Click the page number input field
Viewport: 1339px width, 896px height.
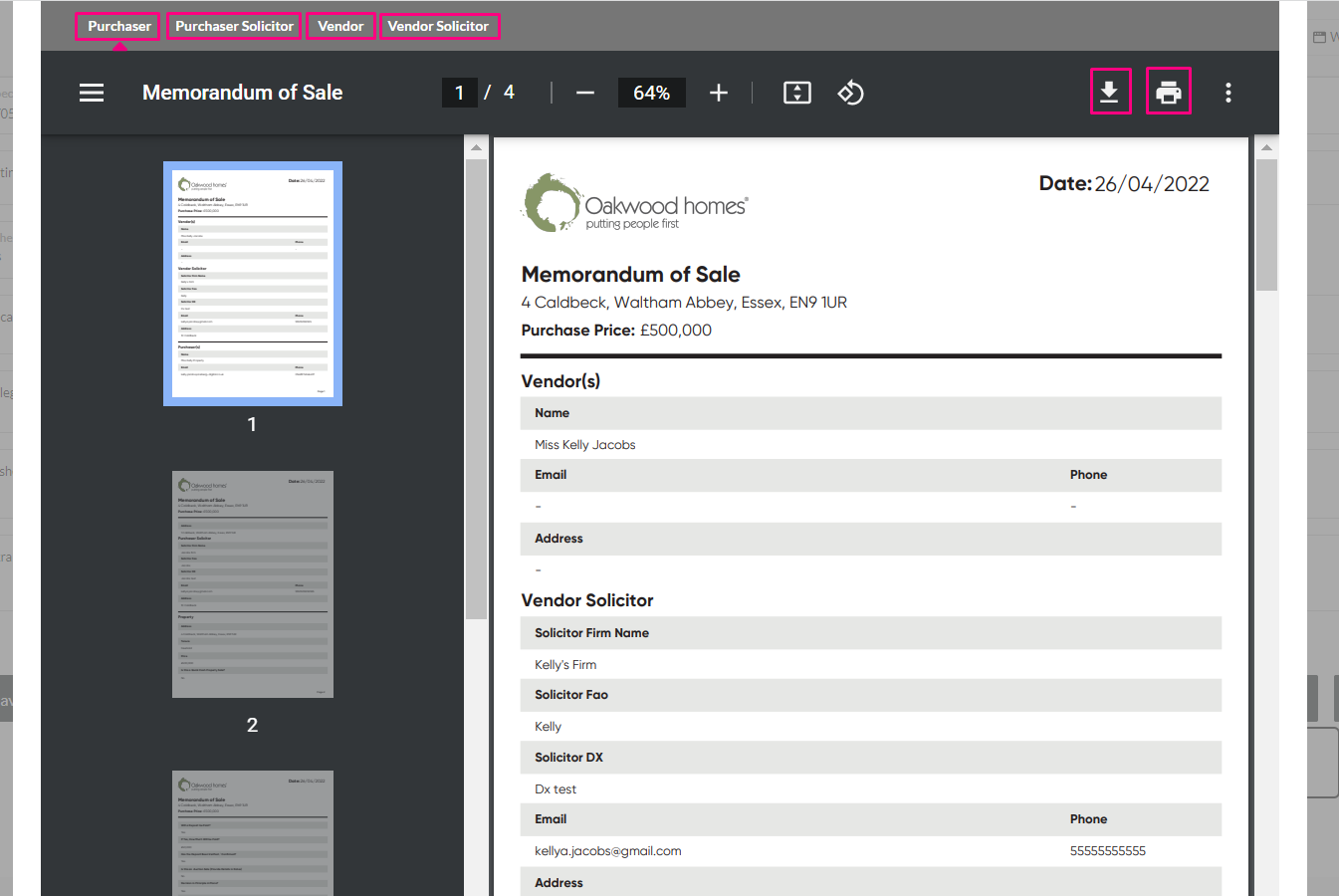[459, 93]
